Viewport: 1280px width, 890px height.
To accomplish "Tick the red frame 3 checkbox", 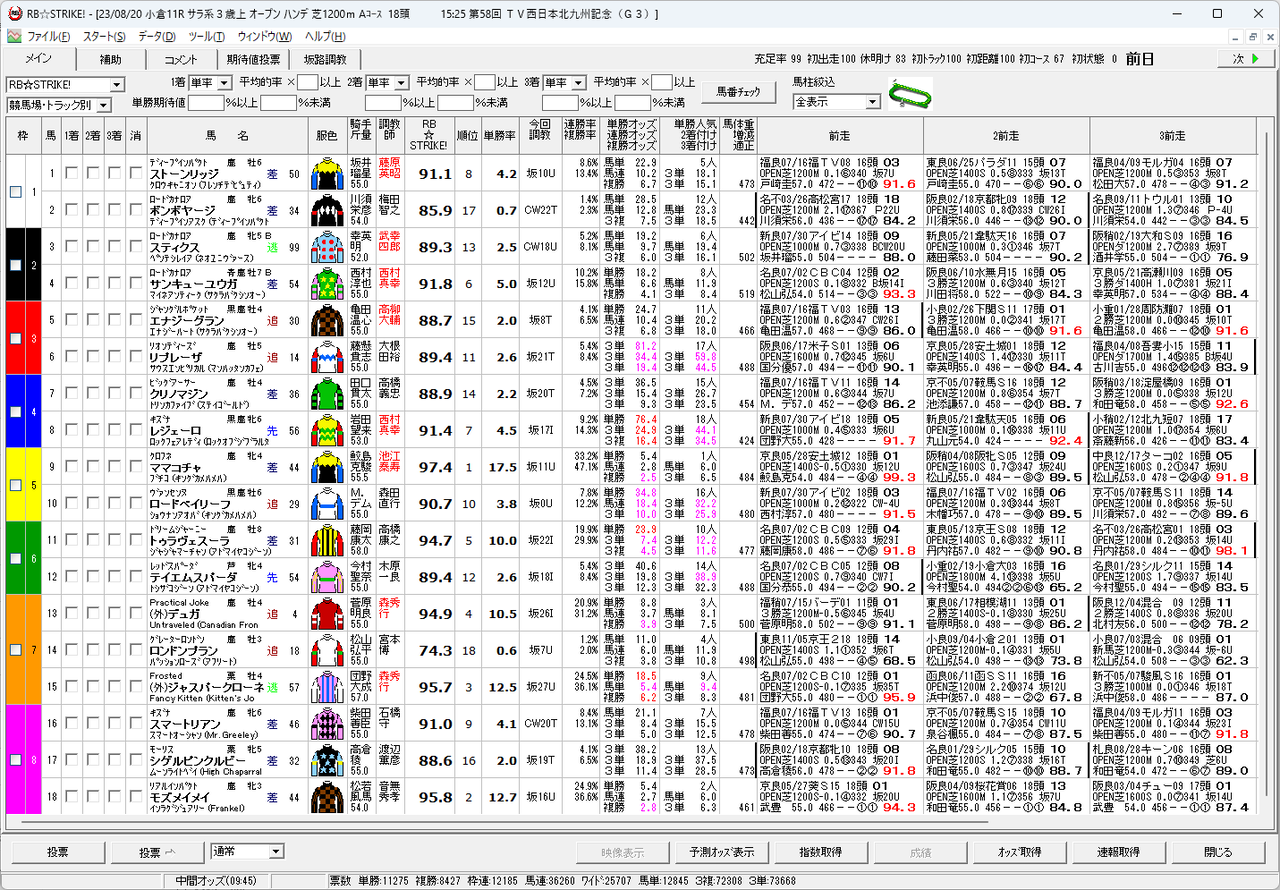I will (15, 338).
